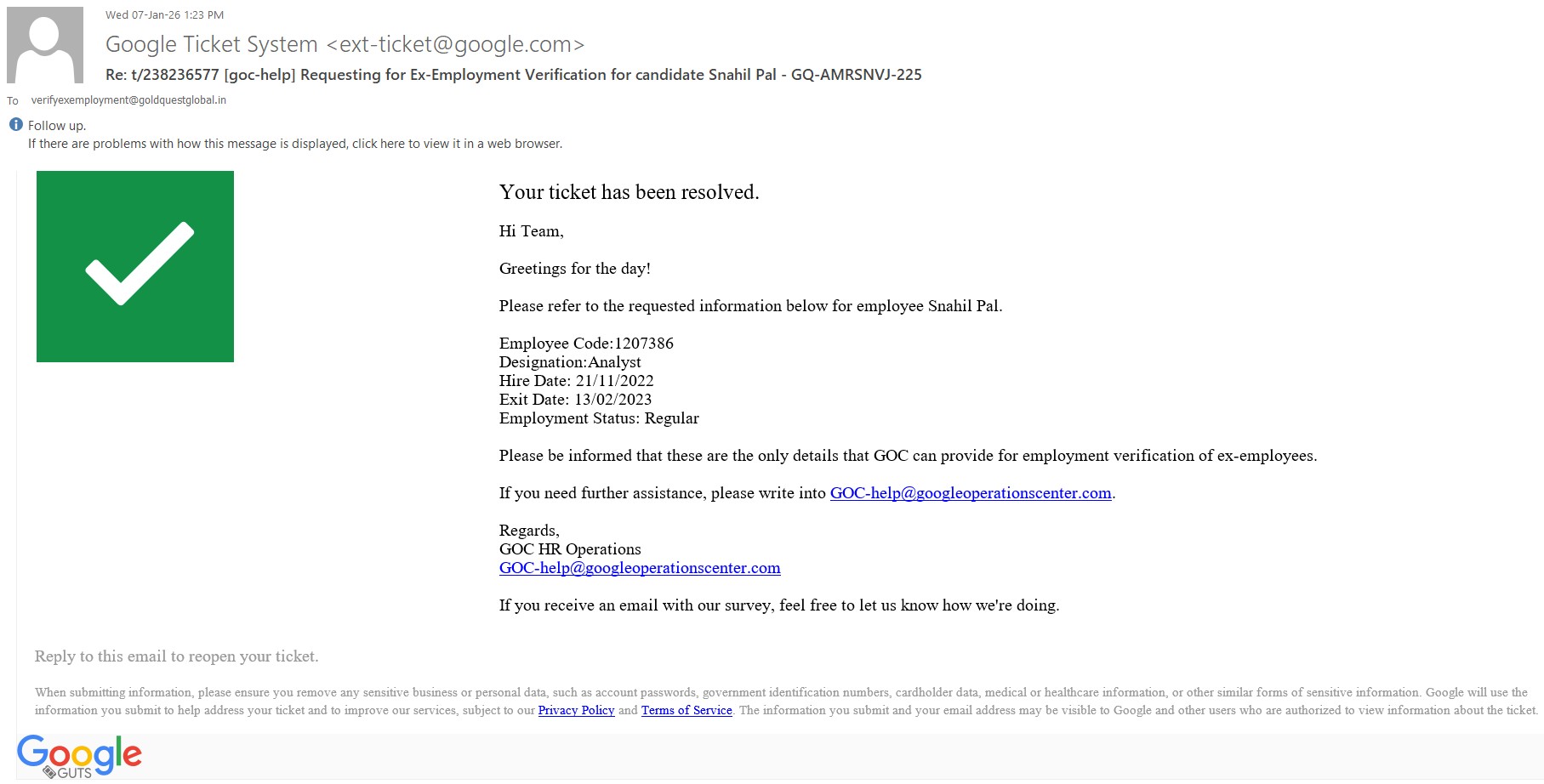Click the blue info icon beside Follow up
Screen dimensions: 1544x784
tap(16, 125)
